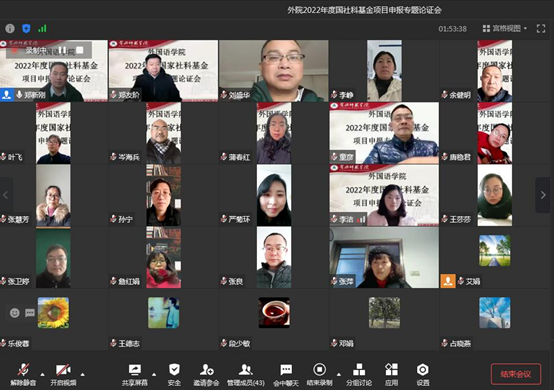The height and width of the screenshot is (390, 554).
Task: Expand the video options arrow beside camera
Action: point(82,374)
